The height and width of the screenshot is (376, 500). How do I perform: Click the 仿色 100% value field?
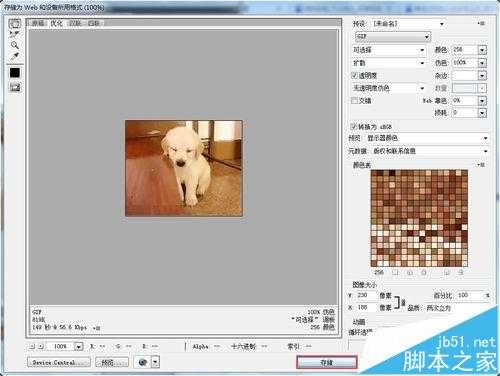[x=465, y=63]
